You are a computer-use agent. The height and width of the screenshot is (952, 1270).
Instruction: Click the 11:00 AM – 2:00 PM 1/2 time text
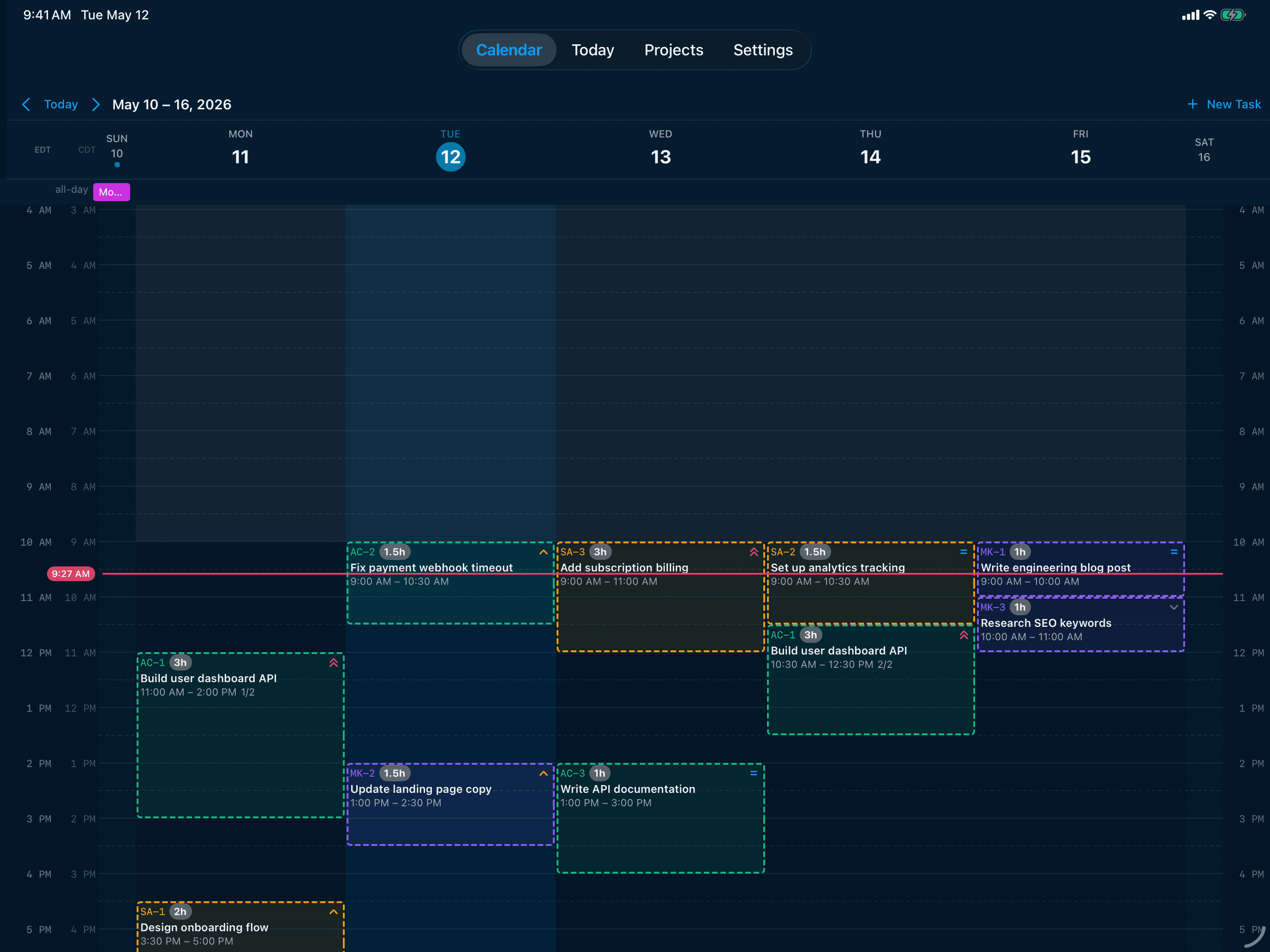198,692
